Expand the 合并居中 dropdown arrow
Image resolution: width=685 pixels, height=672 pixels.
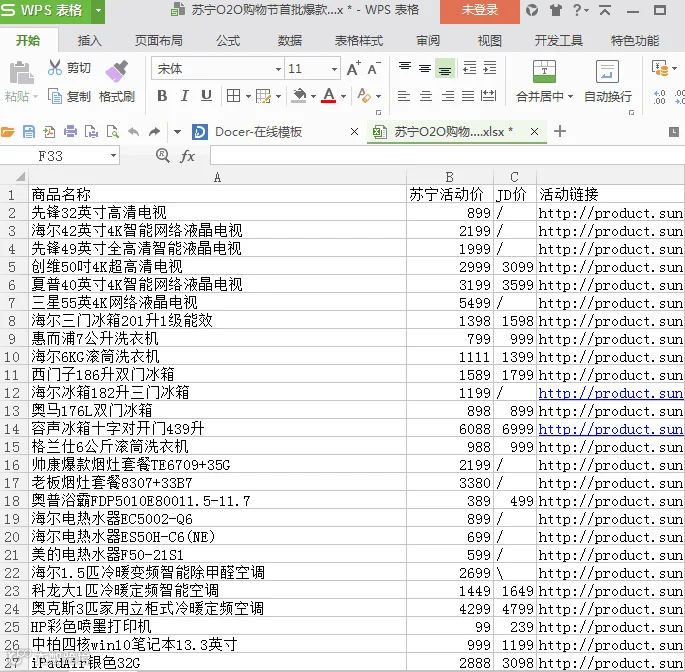(570, 97)
